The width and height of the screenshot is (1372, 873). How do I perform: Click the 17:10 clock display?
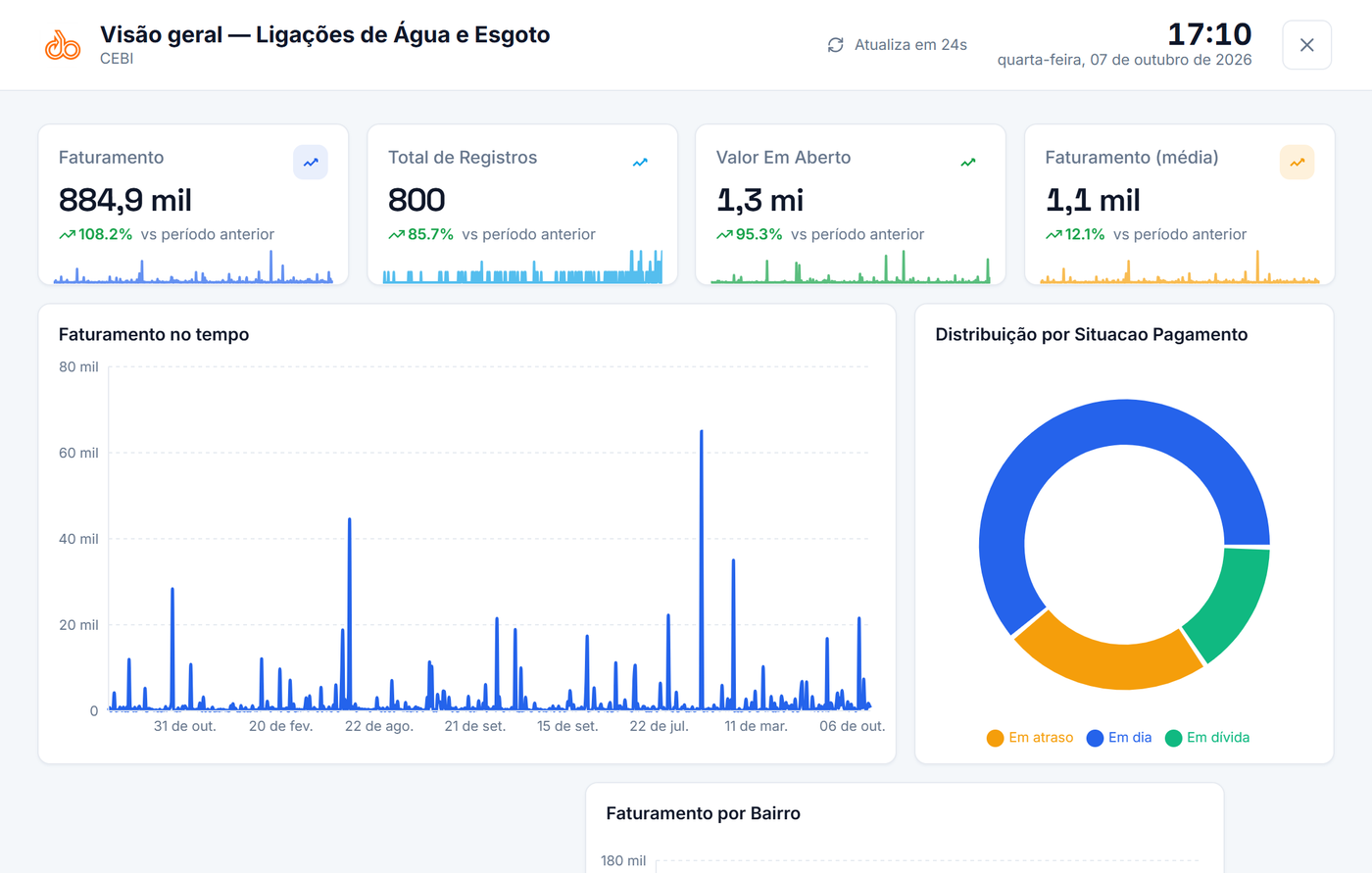tap(1209, 34)
